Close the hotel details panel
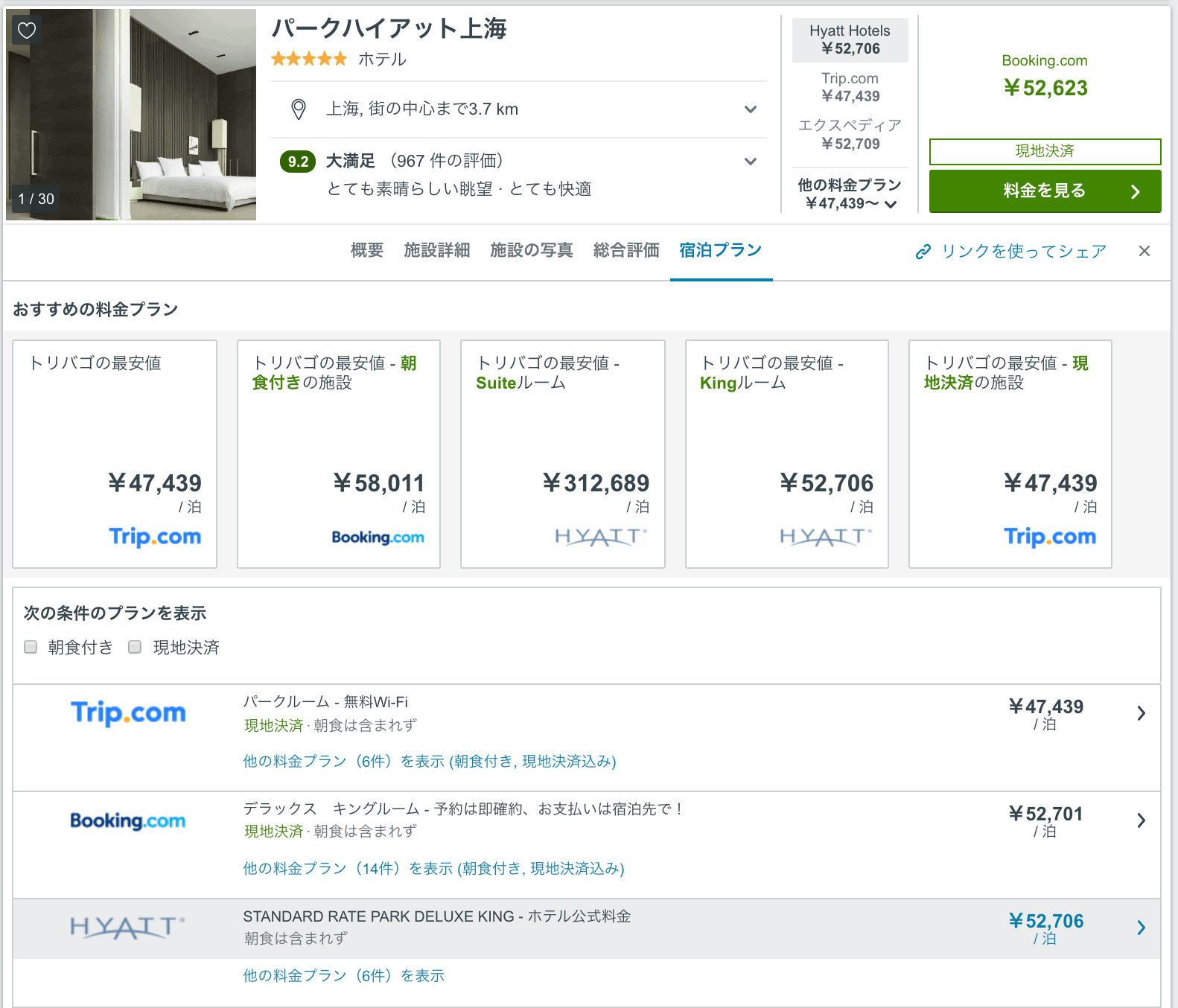 (1144, 251)
